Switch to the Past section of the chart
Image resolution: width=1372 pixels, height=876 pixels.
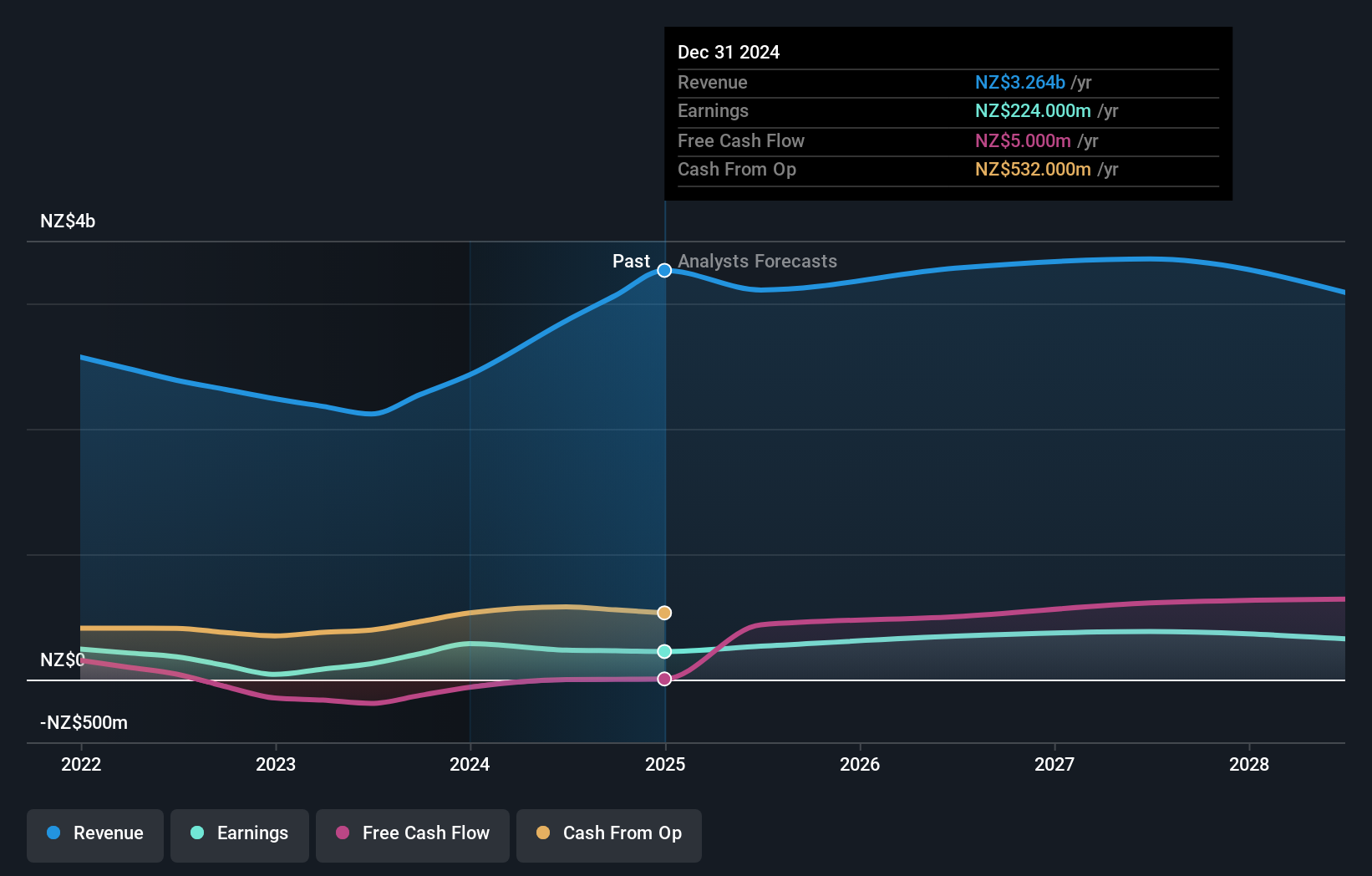click(x=631, y=262)
